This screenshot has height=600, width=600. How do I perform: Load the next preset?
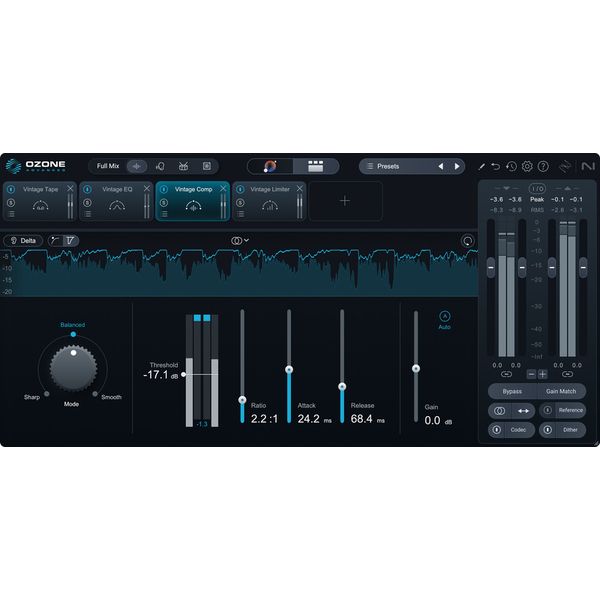coord(457,166)
